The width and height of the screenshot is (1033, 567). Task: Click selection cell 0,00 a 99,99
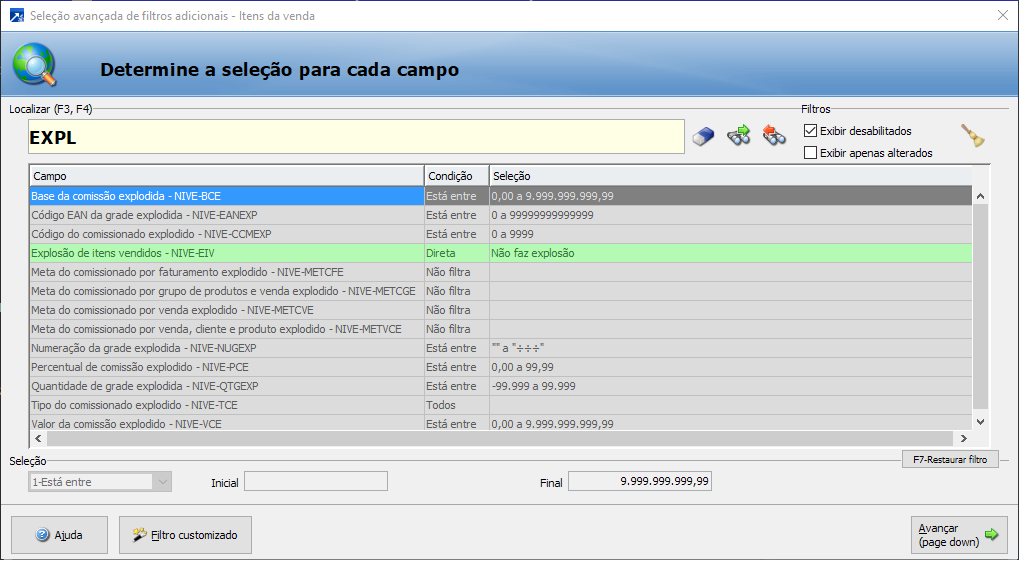point(731,367)
